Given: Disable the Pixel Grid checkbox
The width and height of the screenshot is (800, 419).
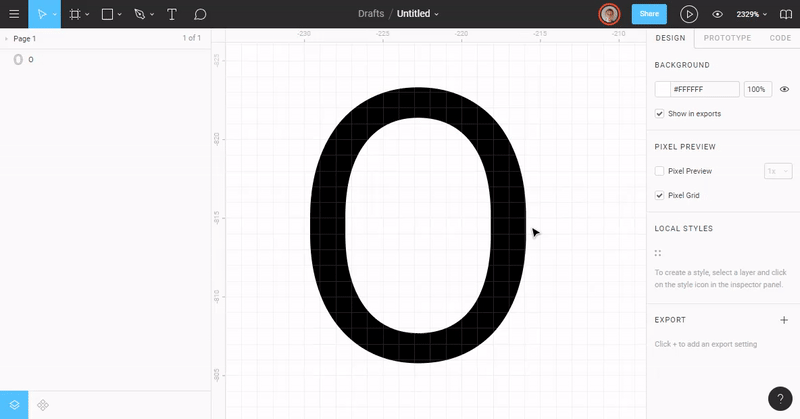Looking at the screenshot, I should tap(659, 195).
